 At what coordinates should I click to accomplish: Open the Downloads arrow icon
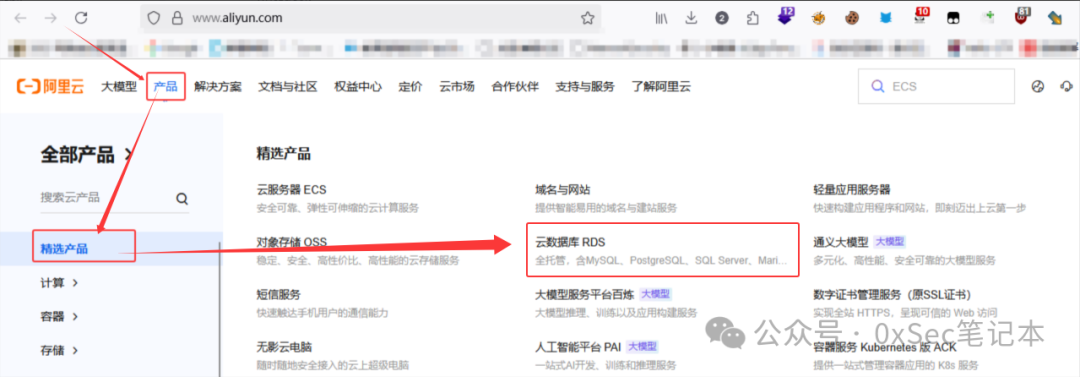[692, 19]
